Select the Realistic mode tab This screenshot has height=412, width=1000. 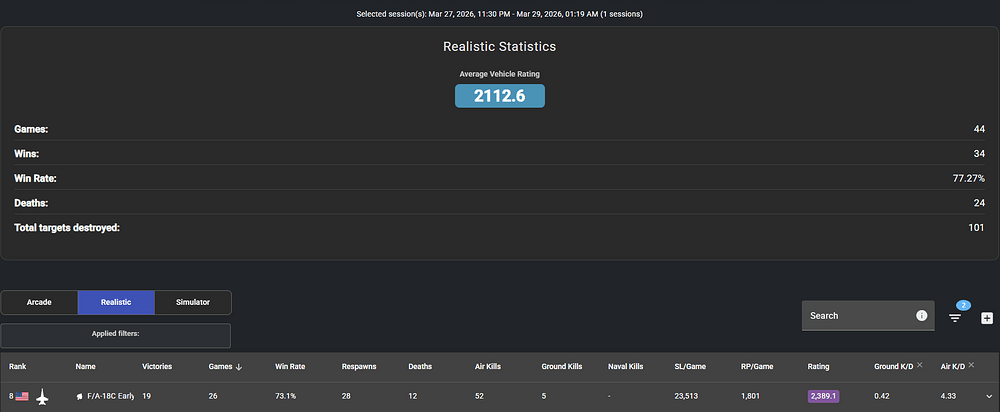[116, 302]
